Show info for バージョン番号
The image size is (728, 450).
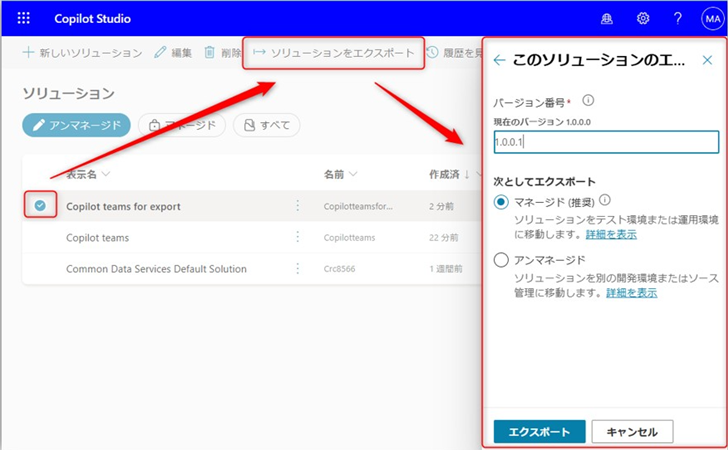pyautogui.click(x=588, y=100)
